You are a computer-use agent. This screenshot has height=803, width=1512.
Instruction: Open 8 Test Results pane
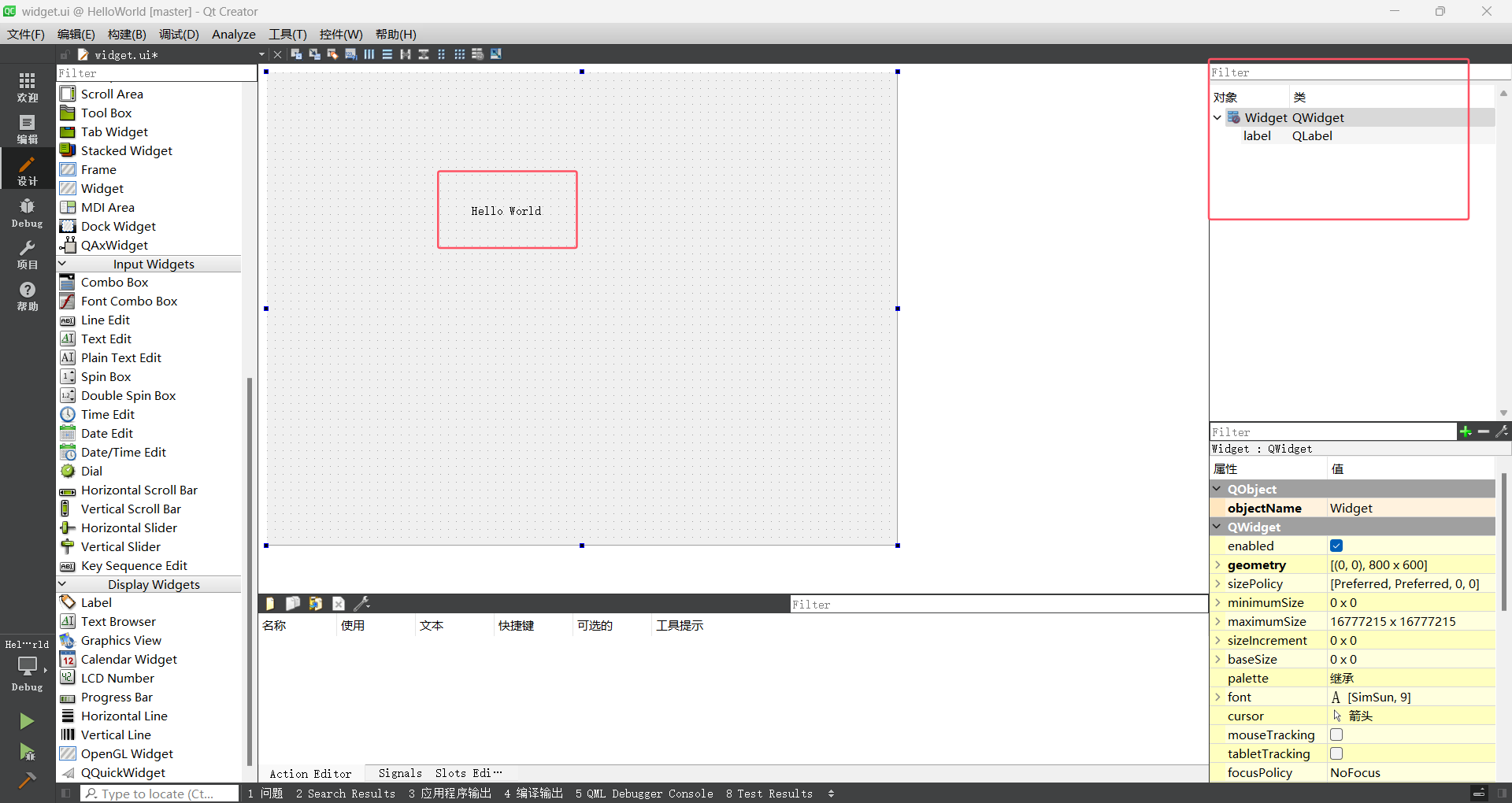[769, 793]
